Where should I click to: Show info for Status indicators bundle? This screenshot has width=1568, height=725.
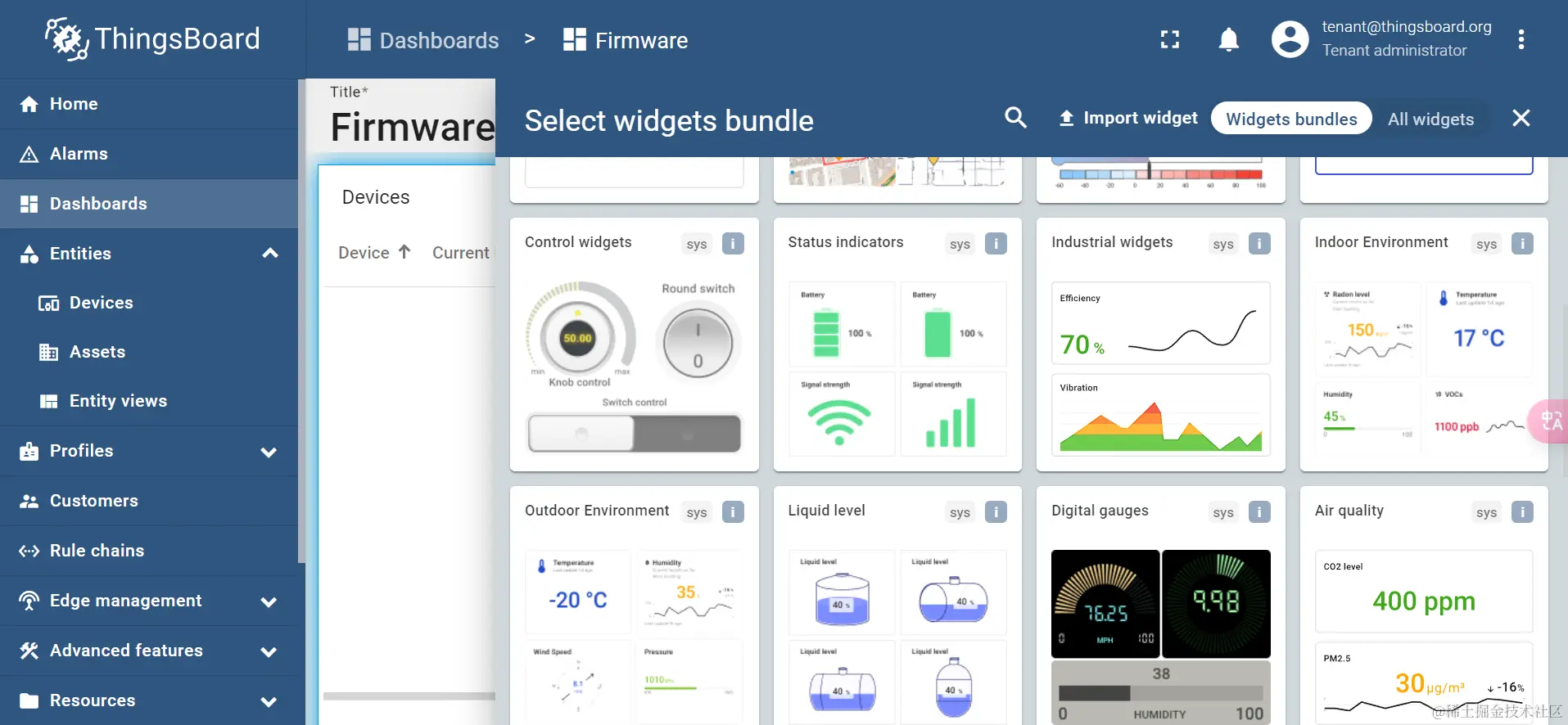point(996,243)
